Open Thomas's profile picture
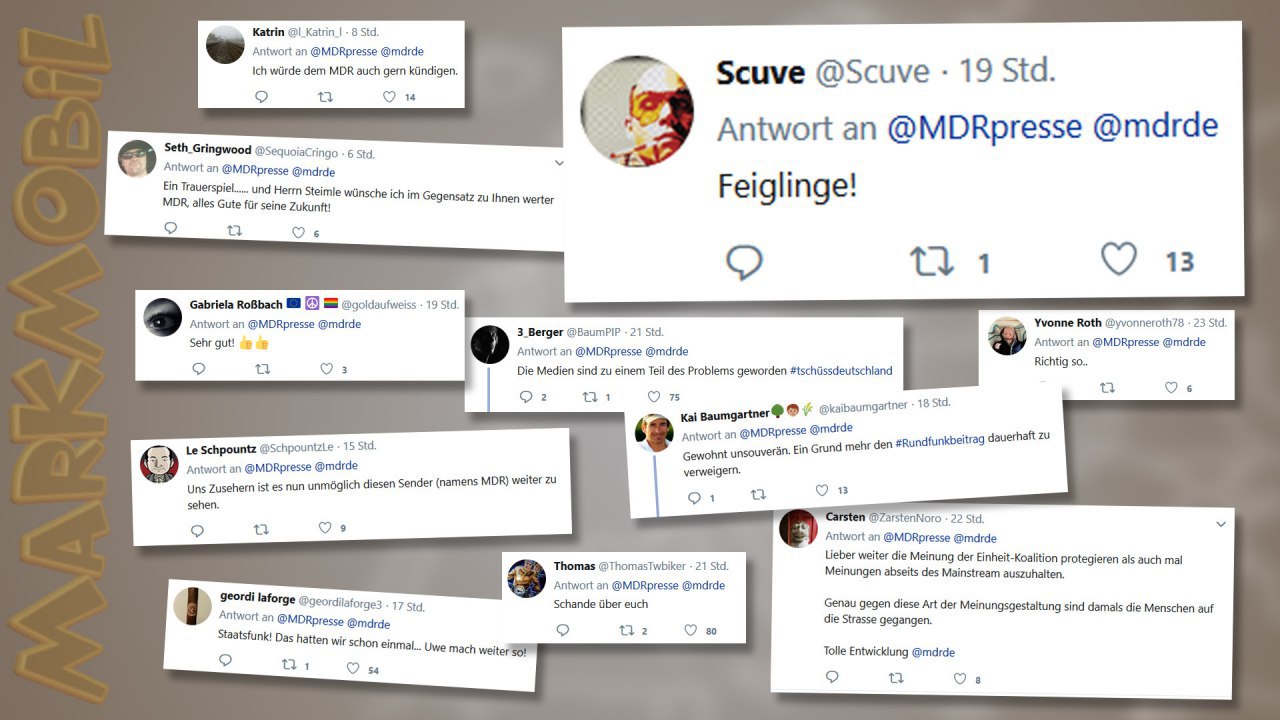 [x=527, y=578]
